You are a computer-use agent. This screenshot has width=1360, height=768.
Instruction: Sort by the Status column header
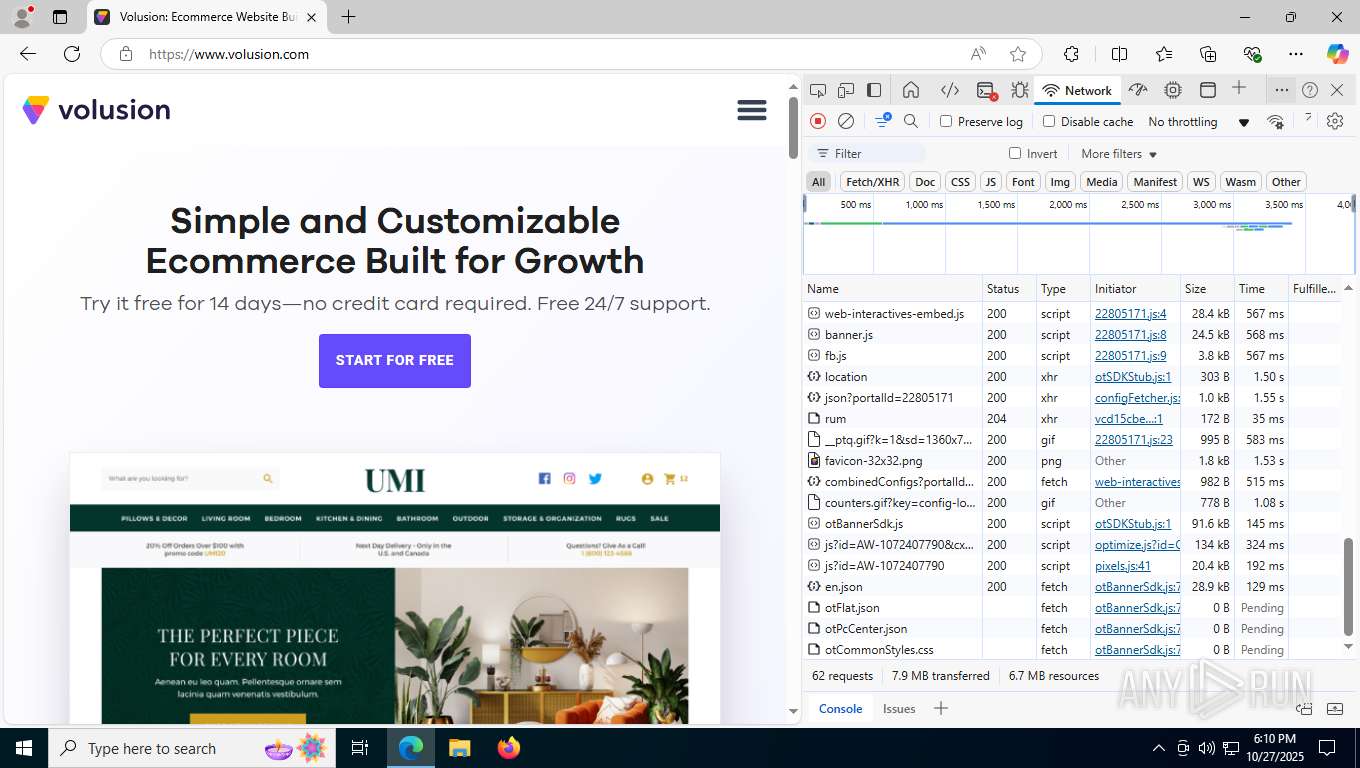click(1009, 288)
